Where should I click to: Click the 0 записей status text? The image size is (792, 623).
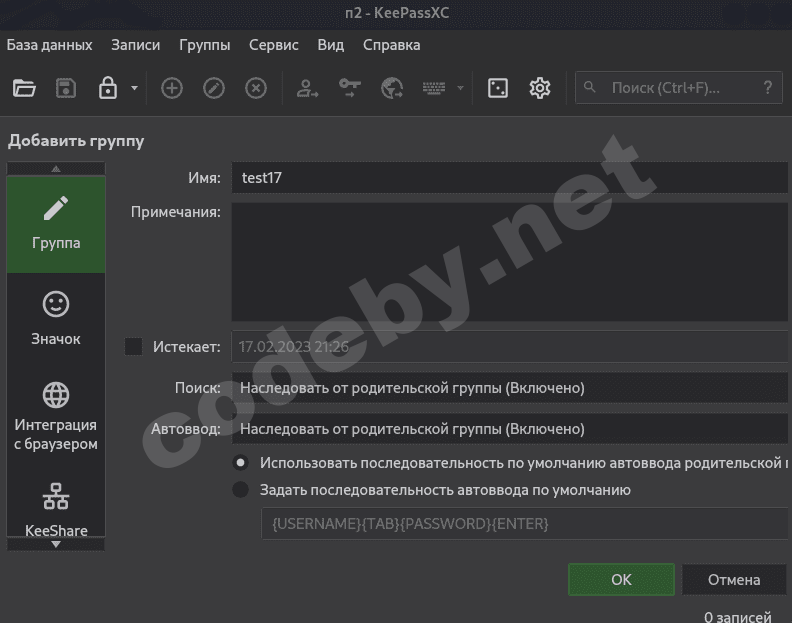coord(737,617)
